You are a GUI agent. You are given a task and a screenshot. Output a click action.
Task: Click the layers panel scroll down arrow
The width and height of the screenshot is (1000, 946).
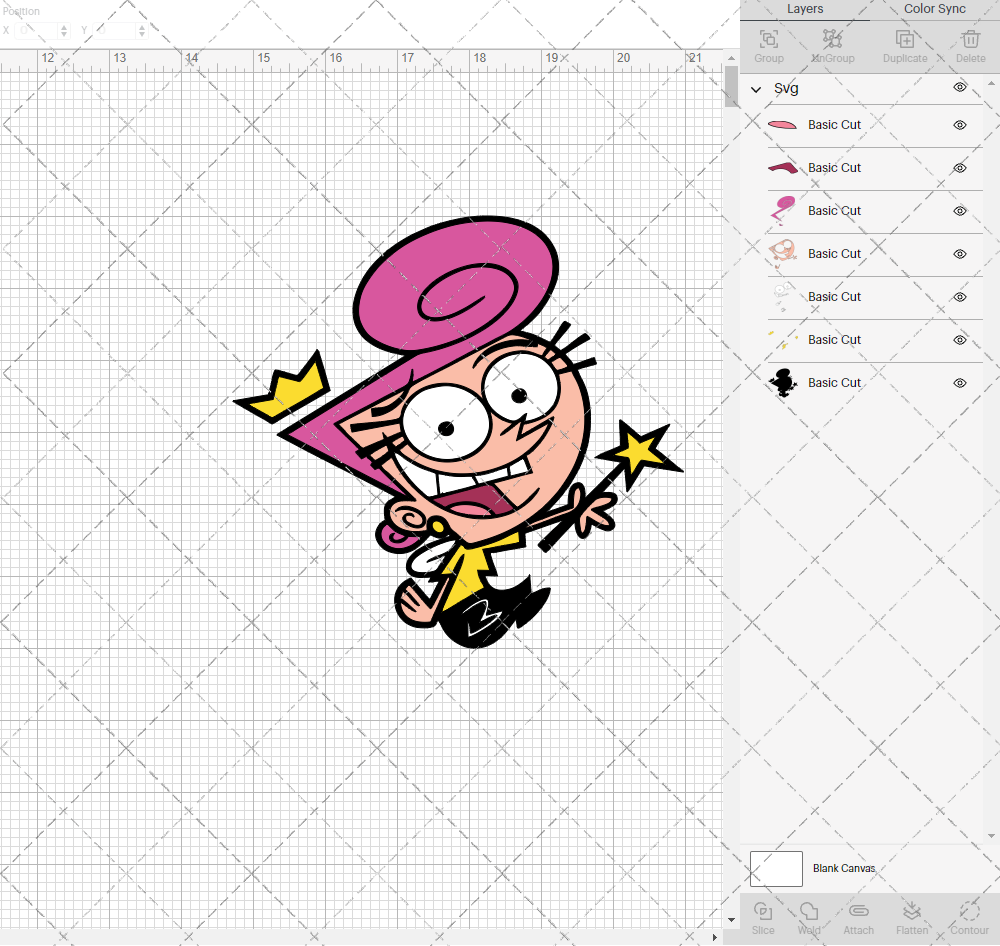point(990,836)
